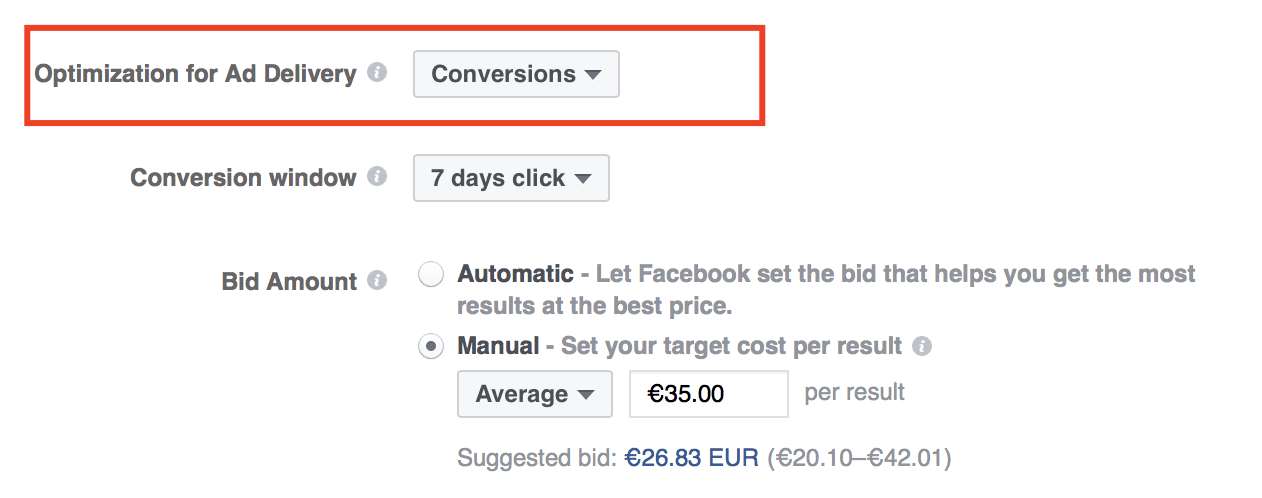Screen dimensions: 1262x498
Task: Select the Automatic bid radio button
Action: pos(431,275)
